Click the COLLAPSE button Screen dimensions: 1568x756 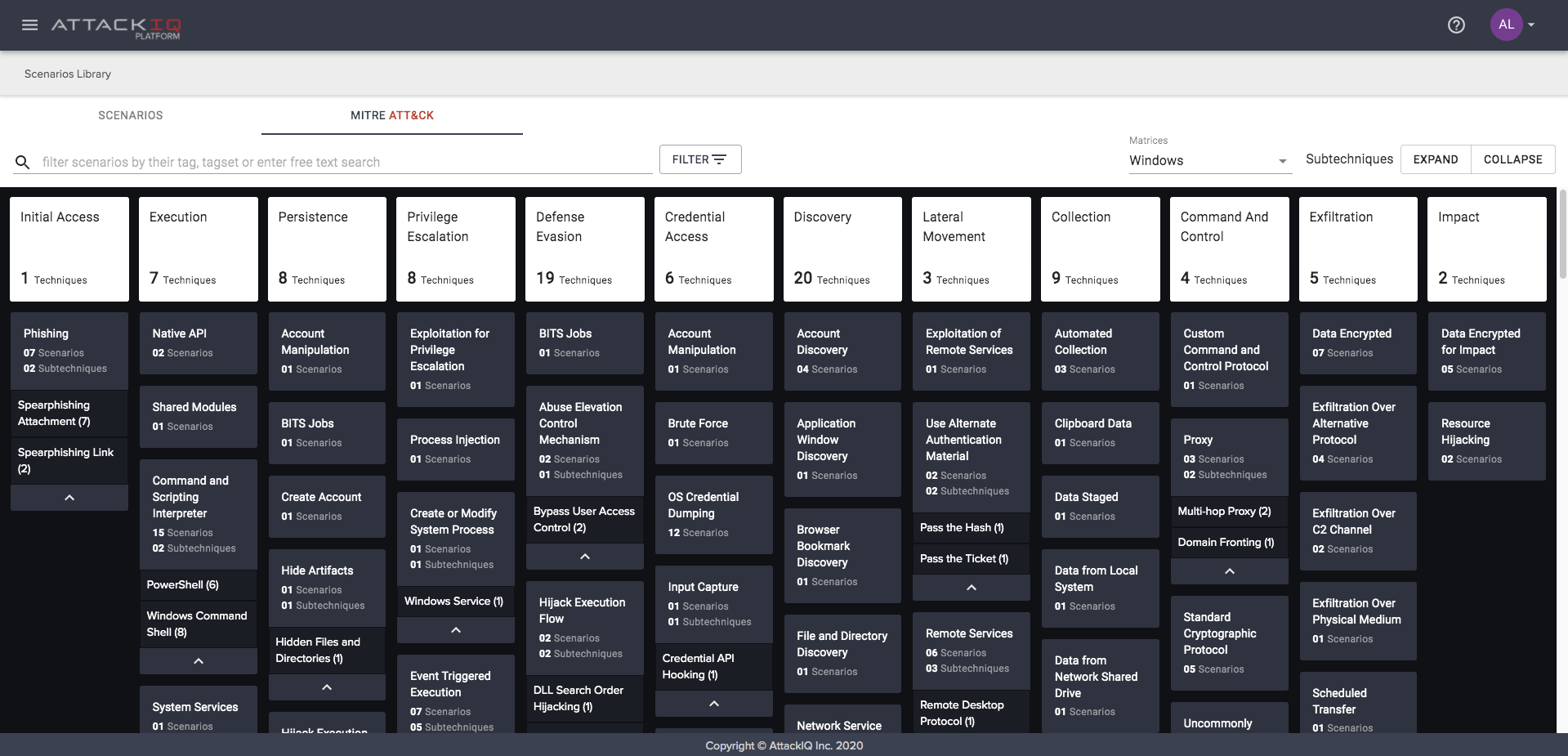tap(1512, 159)
